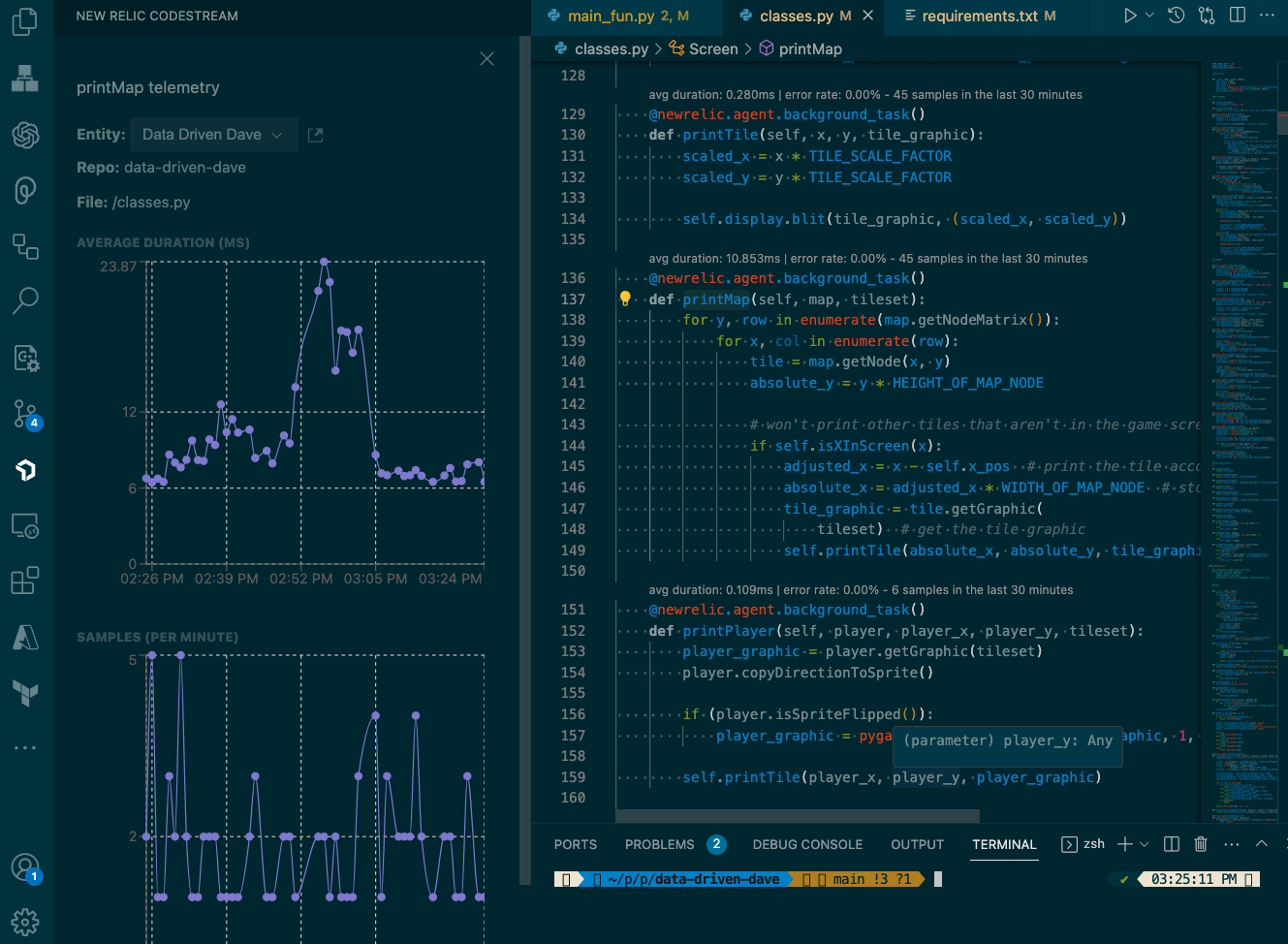
Task: Open the New Relic CodeStream icon
Action: tap(25, 470)
